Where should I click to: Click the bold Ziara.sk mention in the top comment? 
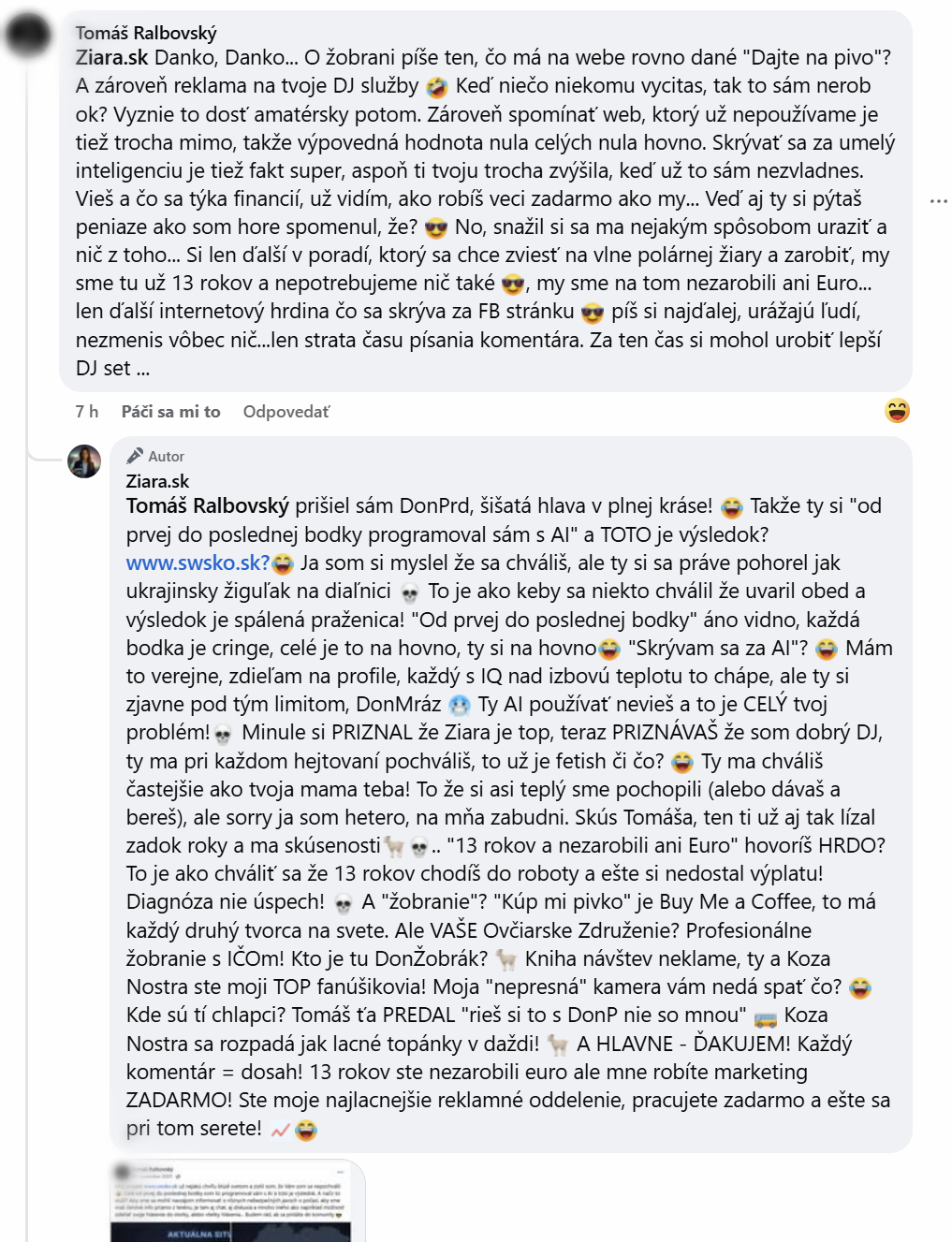coord(110,56)
